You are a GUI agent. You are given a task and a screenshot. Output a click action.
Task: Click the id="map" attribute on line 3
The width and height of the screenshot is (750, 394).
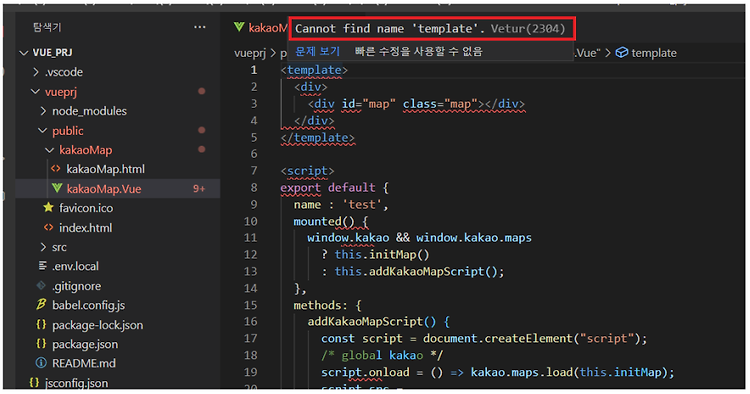tap(368, 104)
